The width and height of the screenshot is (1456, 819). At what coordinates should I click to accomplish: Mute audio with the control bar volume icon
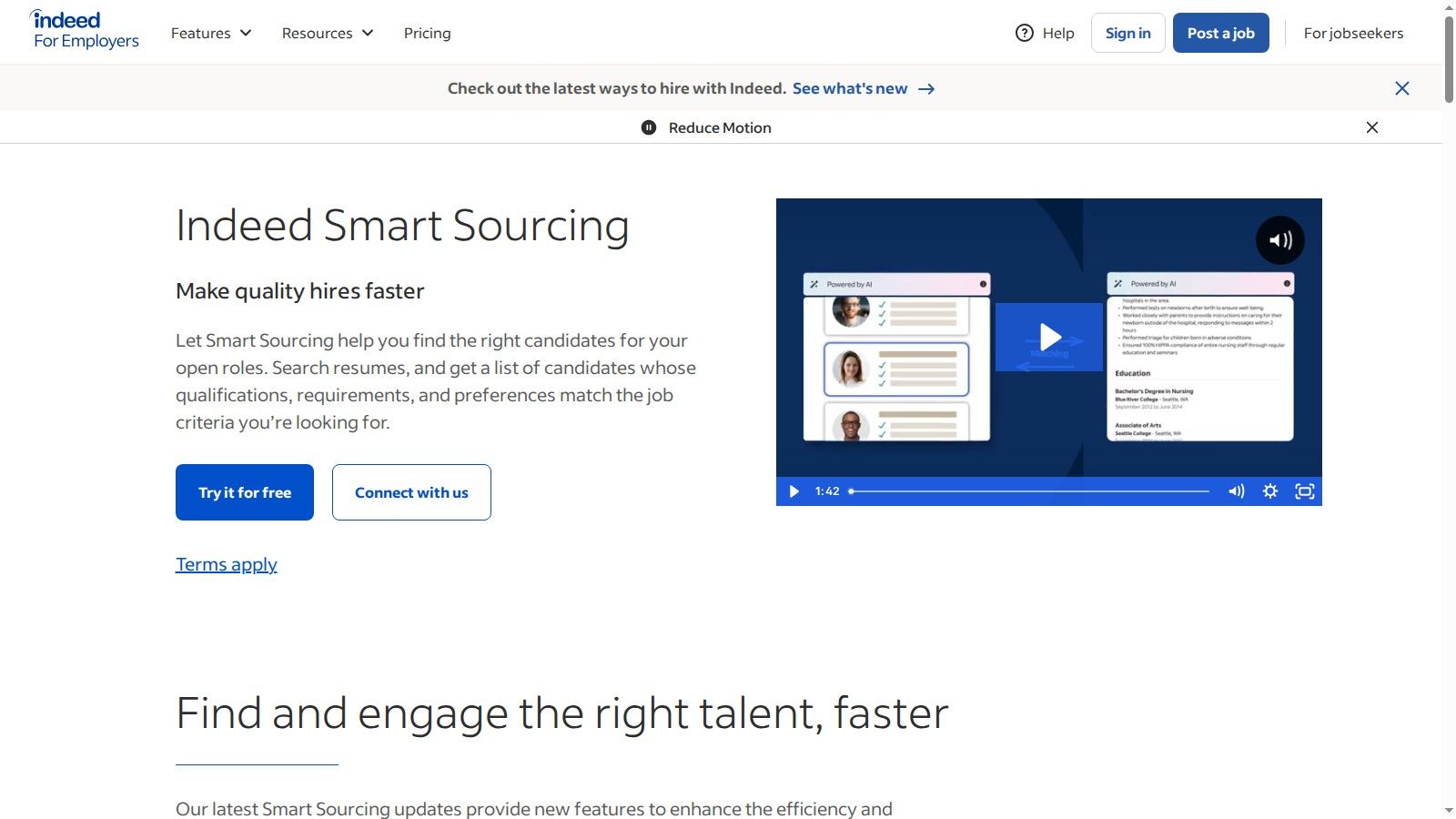click(x=1236, y=490)
